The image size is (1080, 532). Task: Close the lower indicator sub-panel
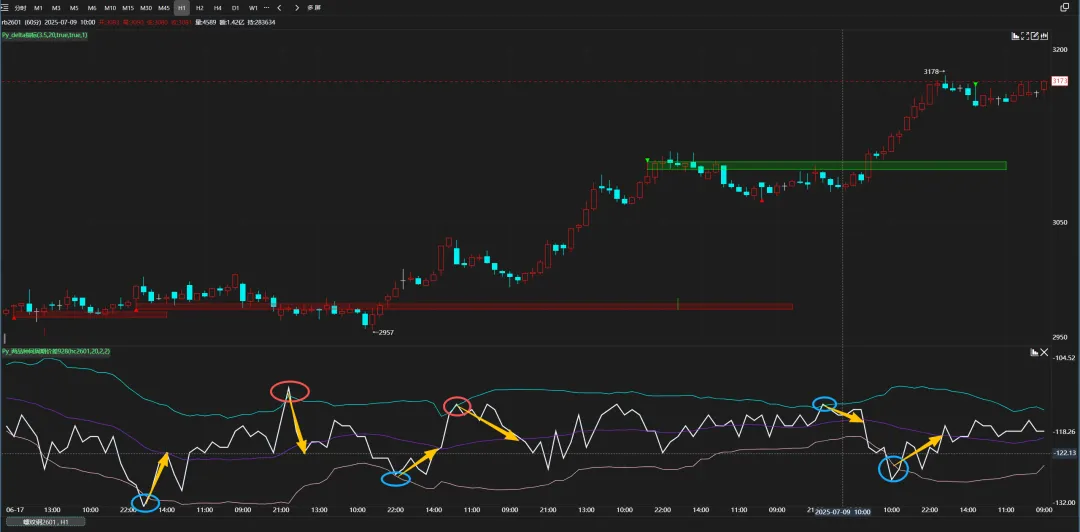click(1045, 352)
